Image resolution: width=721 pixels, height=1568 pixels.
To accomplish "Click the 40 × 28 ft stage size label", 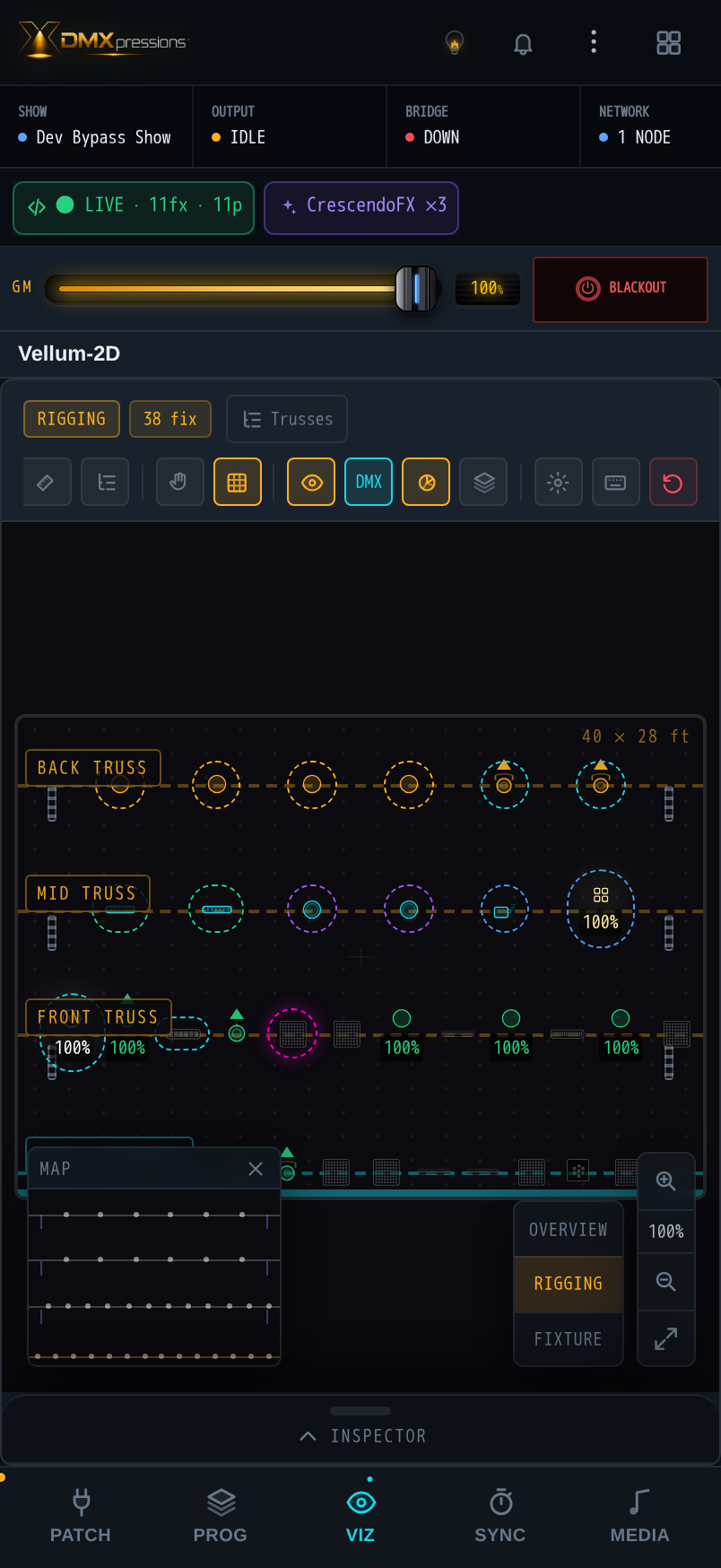I will (x=636, y=736).
